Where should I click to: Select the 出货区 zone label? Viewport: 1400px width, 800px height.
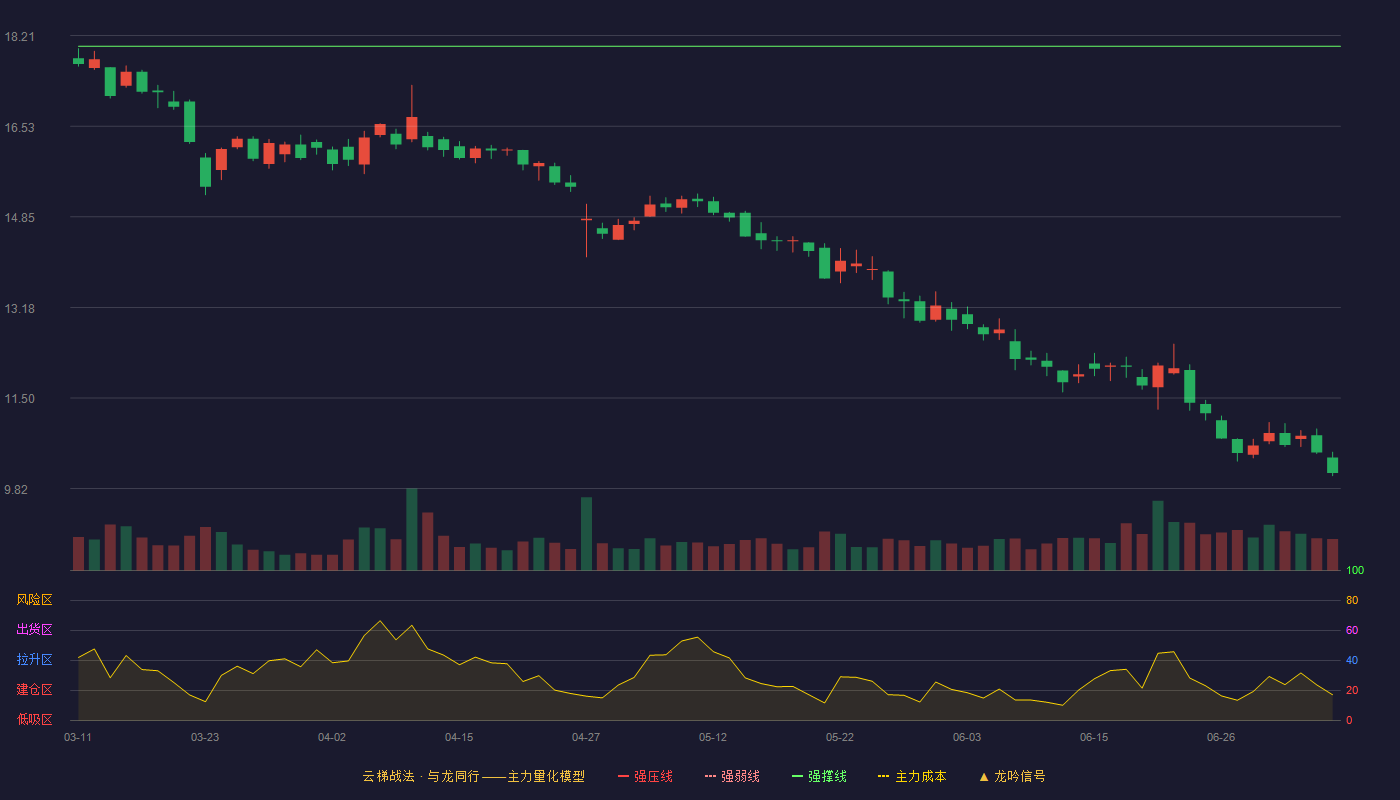click(34, 630)
